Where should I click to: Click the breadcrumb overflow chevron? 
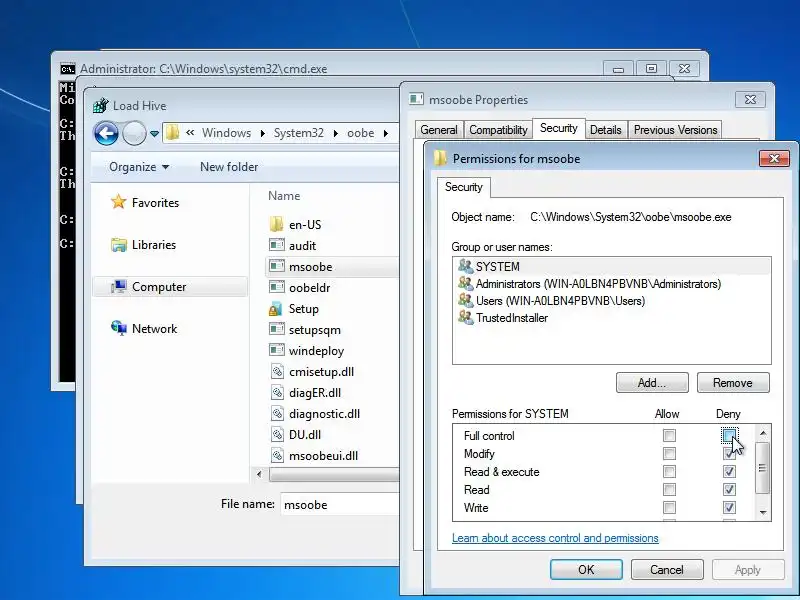pos(190,133)
